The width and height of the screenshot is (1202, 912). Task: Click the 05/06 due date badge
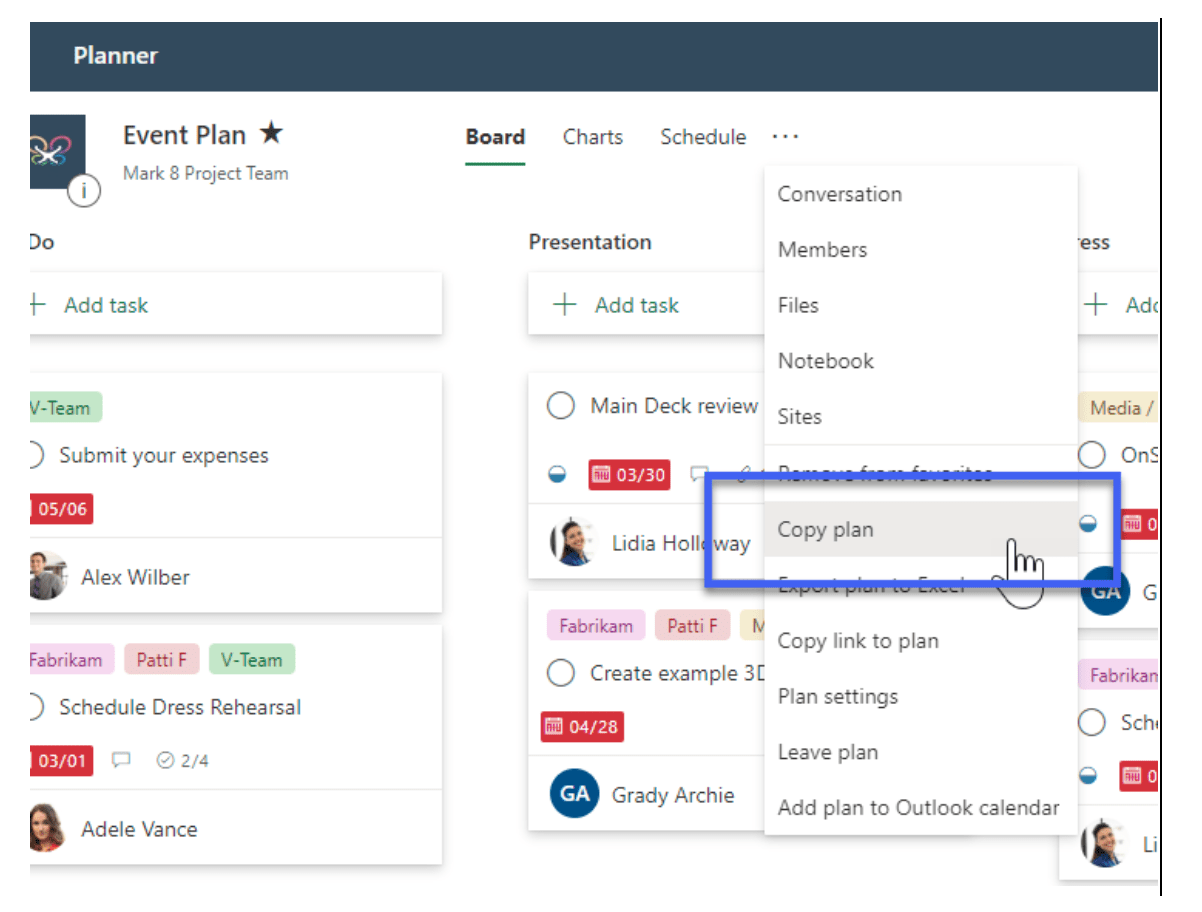pyautogui.click(x=61, y=509)
